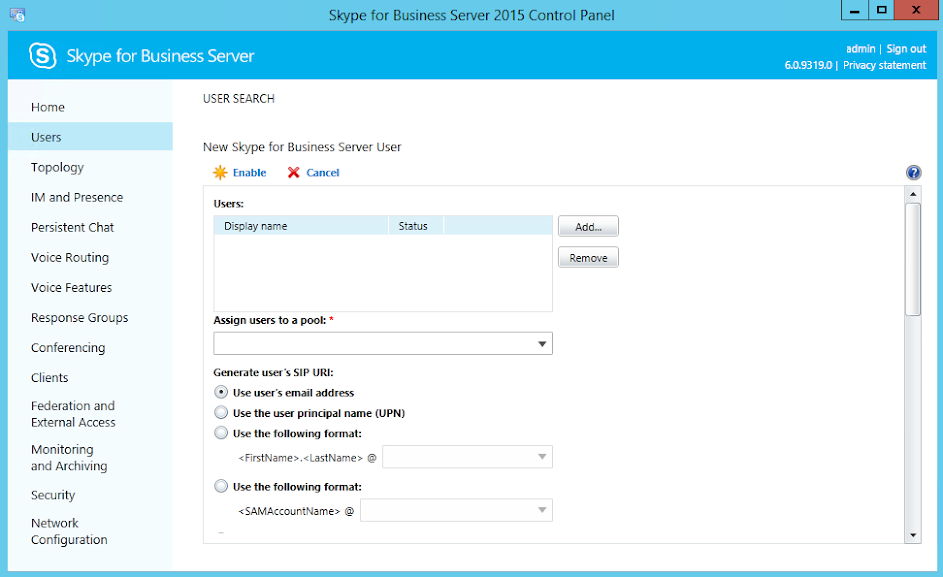Open Federation and External Access
This screenshot has height=577, width=943.
[73, 414]
